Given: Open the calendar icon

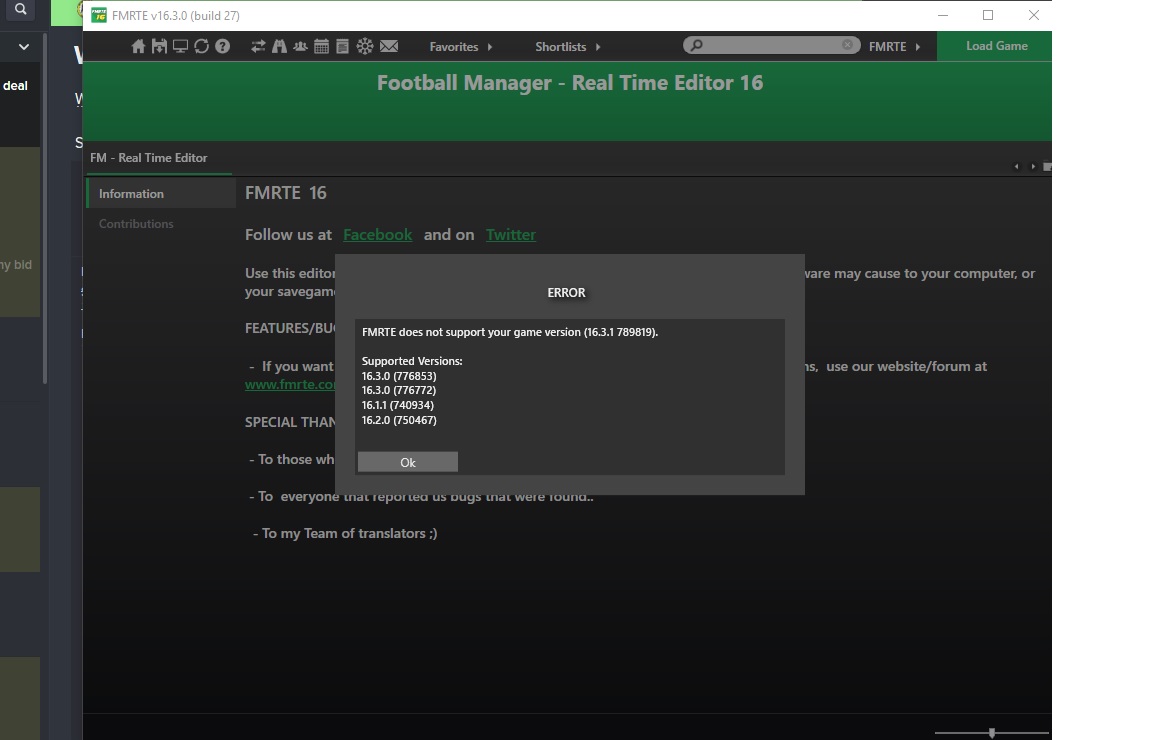Looking at the screenshot, I should tap(321, 46).
